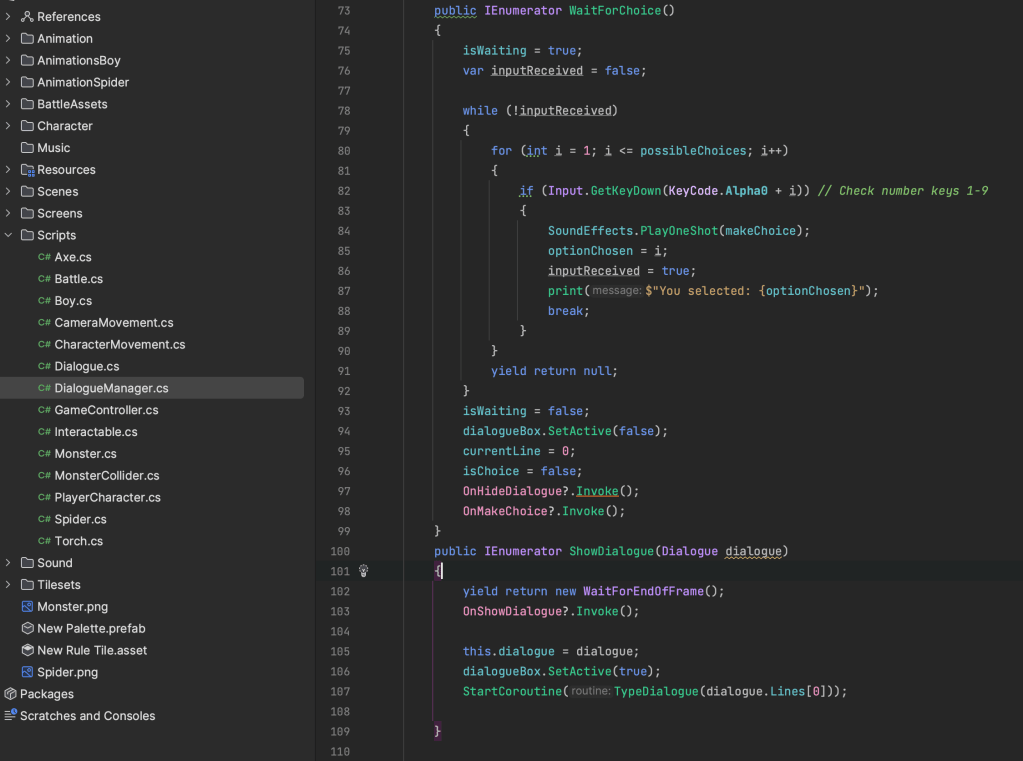
Task: Click the lightbulb quick-fix icon on line 101
Action: (364, 571)
